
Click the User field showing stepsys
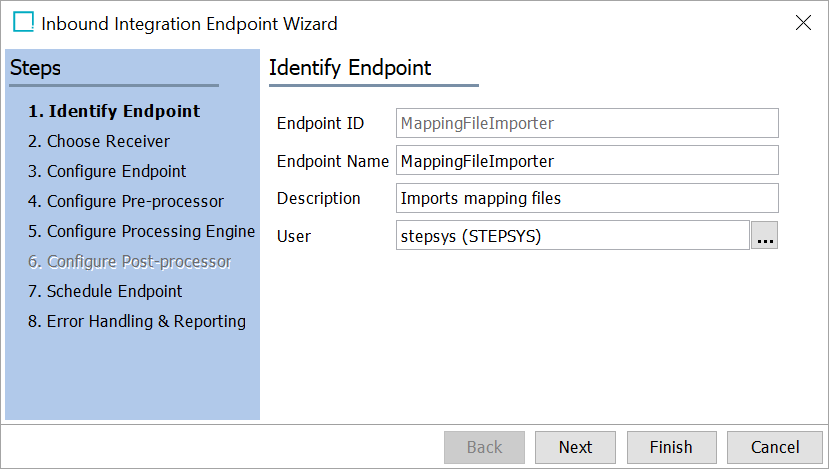[573, 236]
